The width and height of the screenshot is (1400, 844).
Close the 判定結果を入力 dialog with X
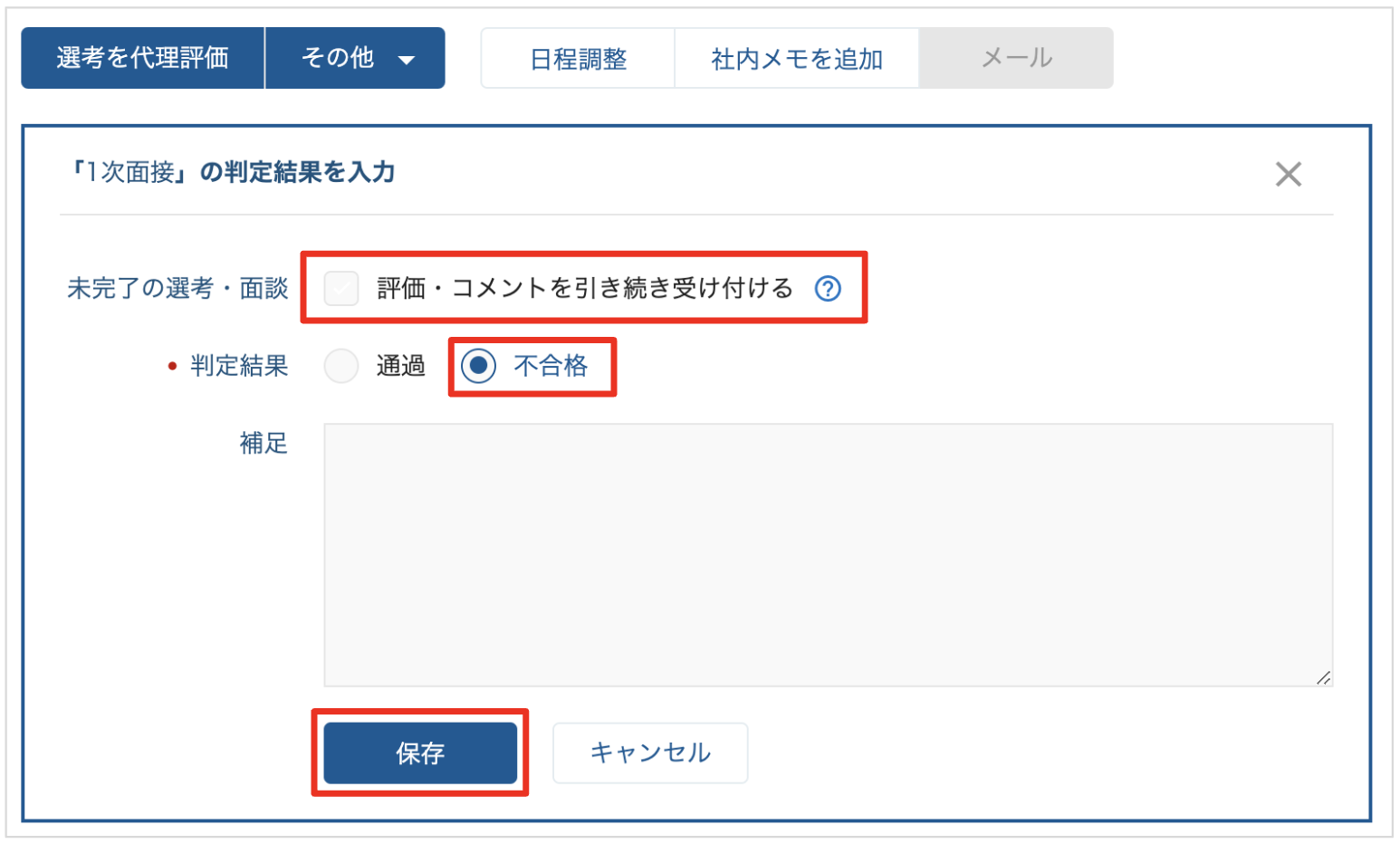[1288, 174]
